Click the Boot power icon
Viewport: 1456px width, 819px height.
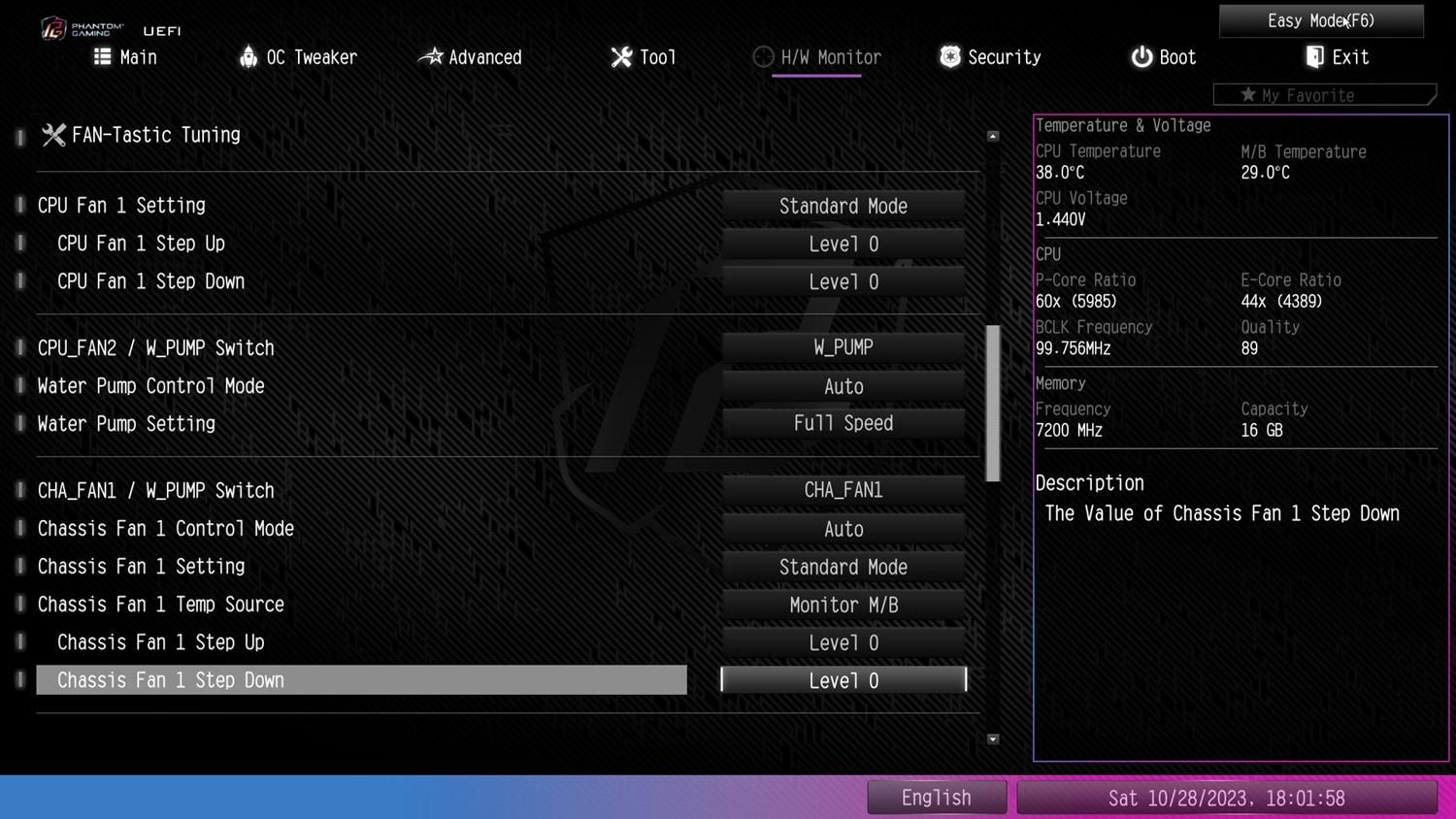1142,57
